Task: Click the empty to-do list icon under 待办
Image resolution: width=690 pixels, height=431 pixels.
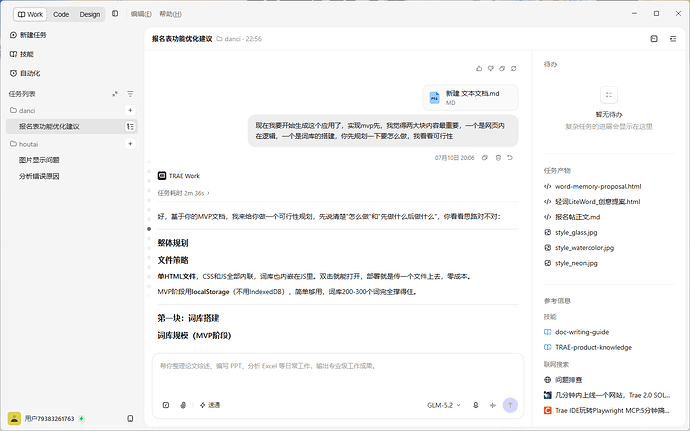Action: pos(609,95)
